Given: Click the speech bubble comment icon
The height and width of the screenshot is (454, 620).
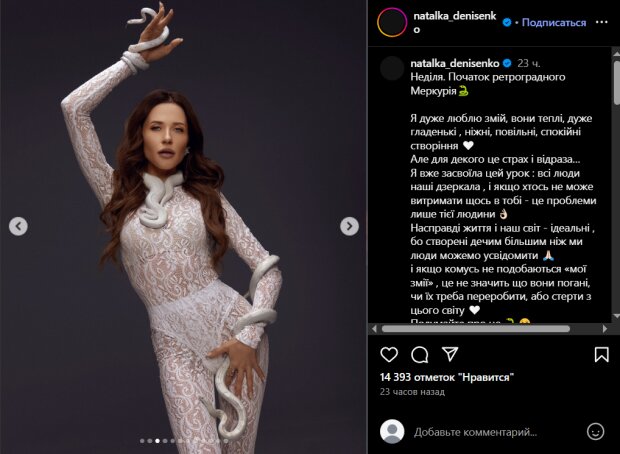Looking at the screenshot, I should [x=420, y=354].
